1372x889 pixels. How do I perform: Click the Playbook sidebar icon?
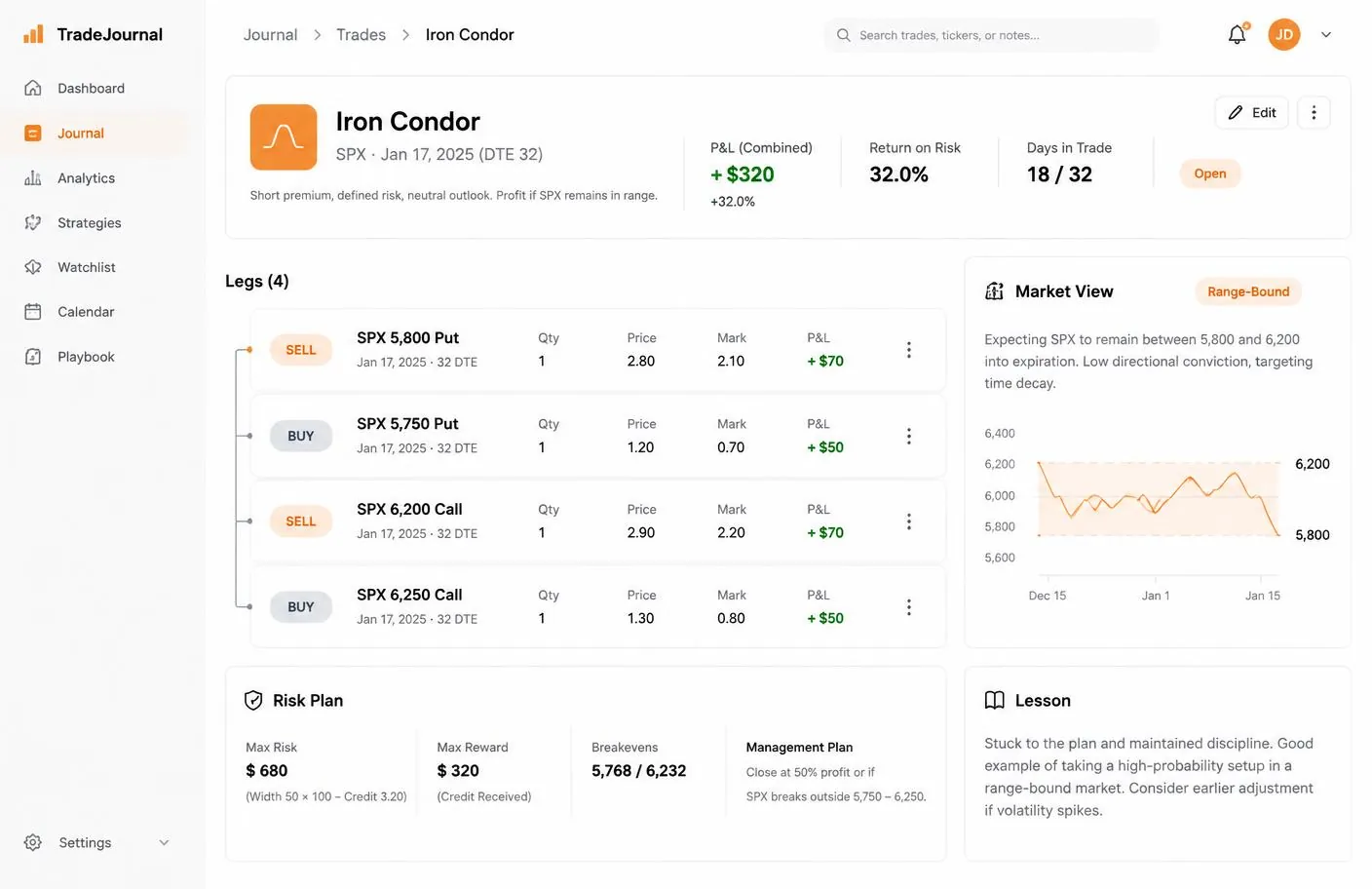33,357
